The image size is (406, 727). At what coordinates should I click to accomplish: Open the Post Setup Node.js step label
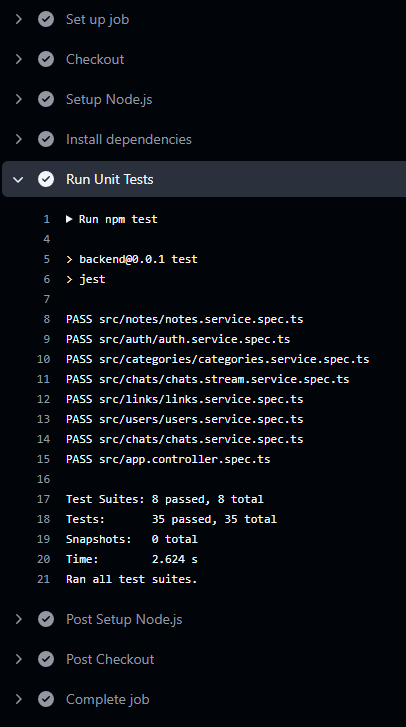[124, 619]
